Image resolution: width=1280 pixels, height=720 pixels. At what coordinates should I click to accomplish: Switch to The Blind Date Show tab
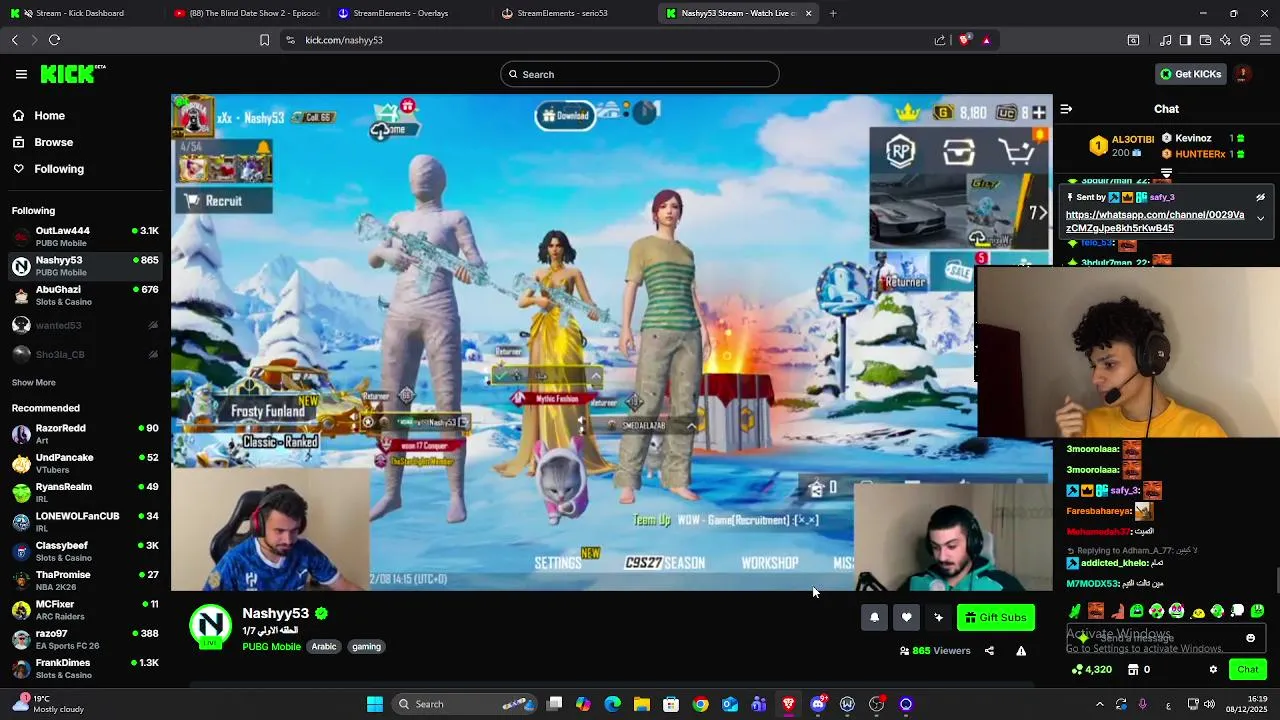(x=246, y=13)
